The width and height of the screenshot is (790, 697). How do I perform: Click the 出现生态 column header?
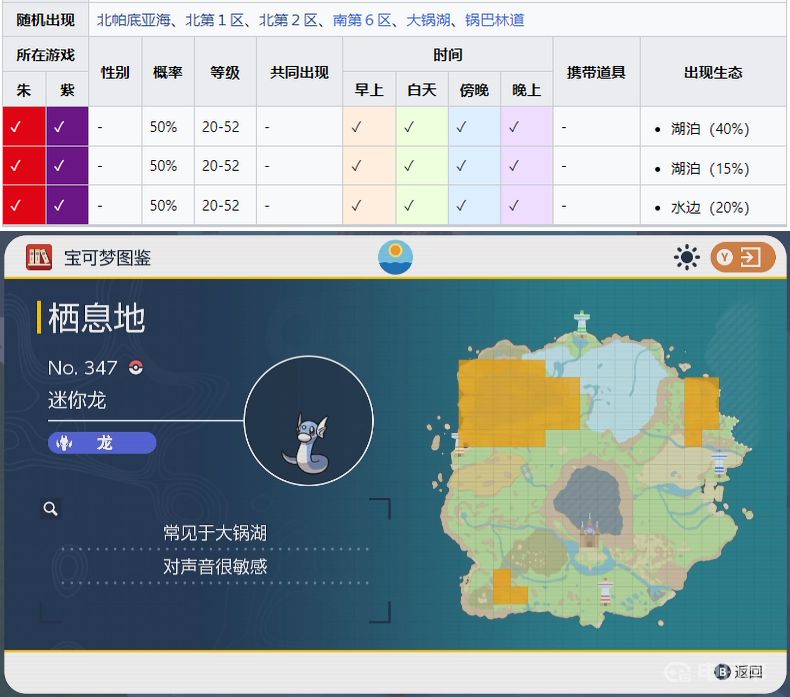click(x=713, y=72)
